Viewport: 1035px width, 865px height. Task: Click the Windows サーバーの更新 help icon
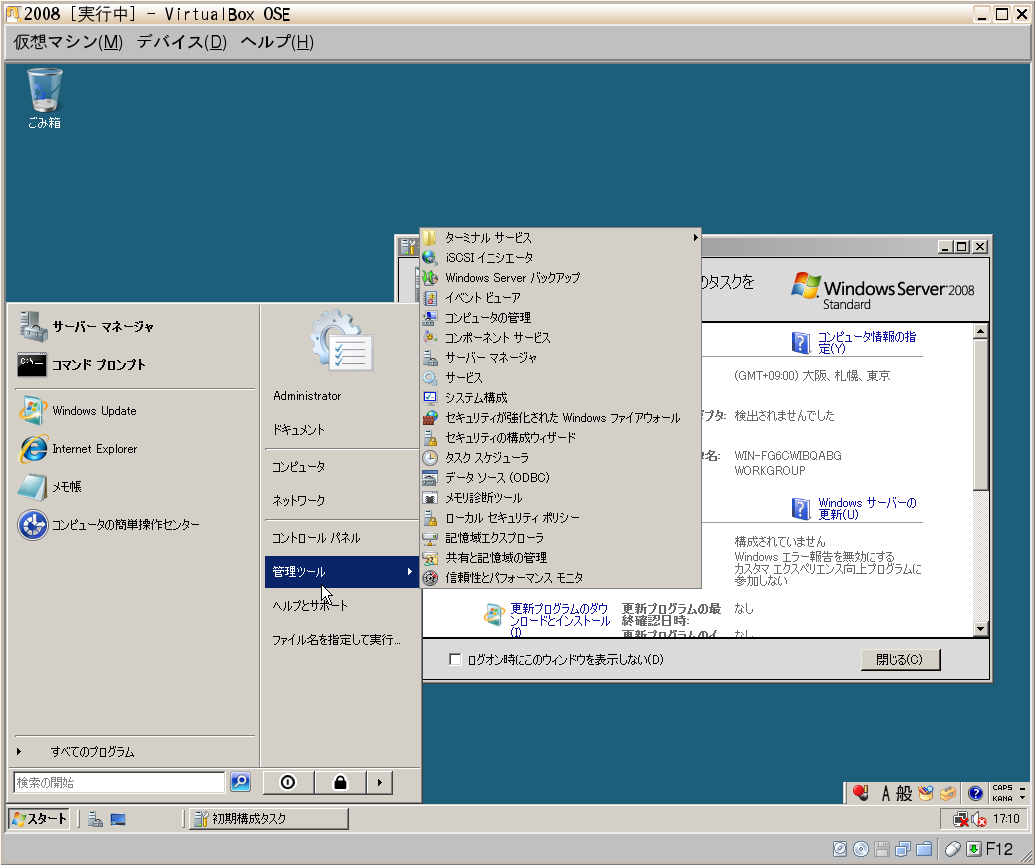coord(801,508)
